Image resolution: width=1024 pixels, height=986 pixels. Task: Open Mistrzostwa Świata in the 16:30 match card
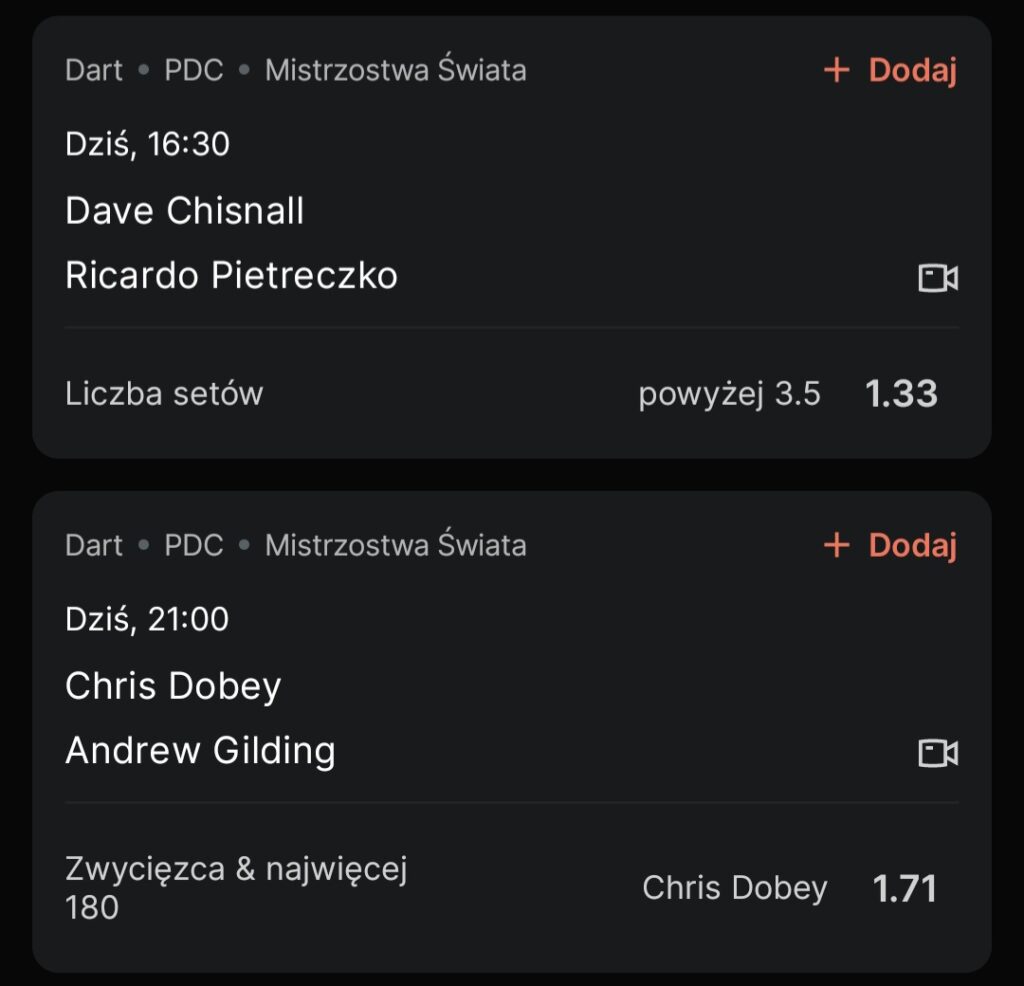(395, 71)
